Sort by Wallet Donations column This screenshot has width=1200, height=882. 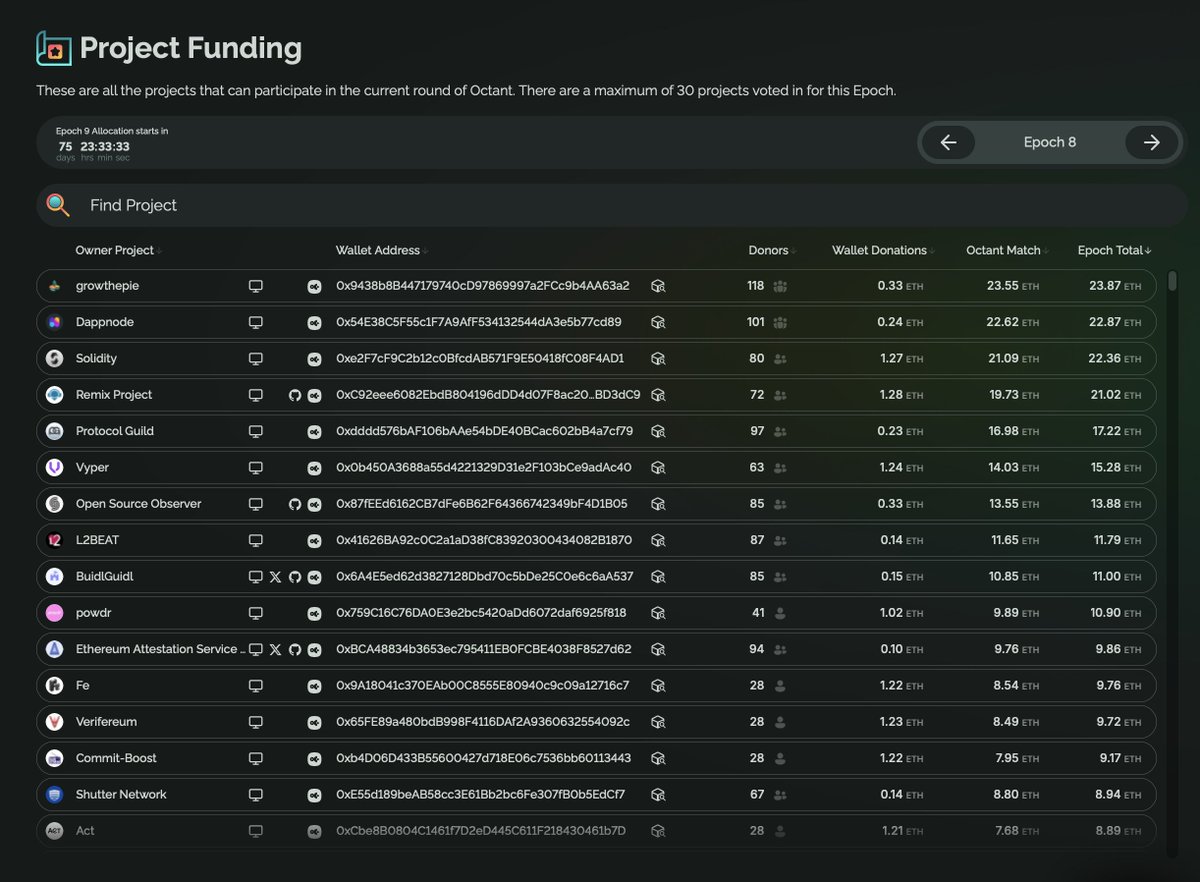[x=883, y=250]
